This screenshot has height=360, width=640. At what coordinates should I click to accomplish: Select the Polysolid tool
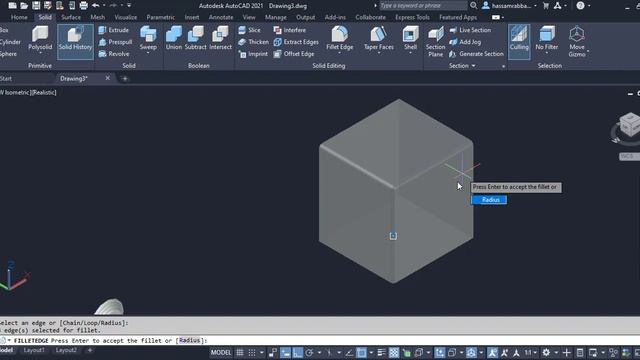40,39
